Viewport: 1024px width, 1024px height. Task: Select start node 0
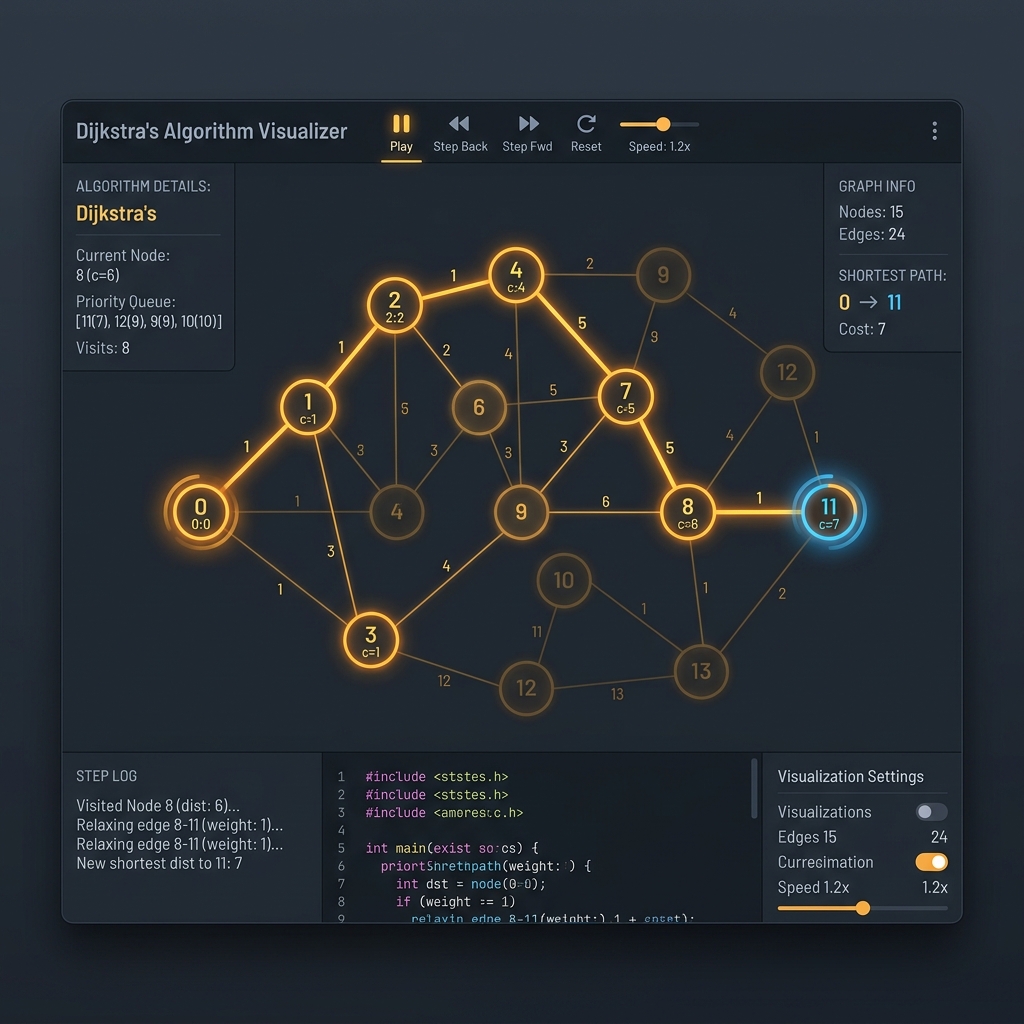click(x=200, y=512)
